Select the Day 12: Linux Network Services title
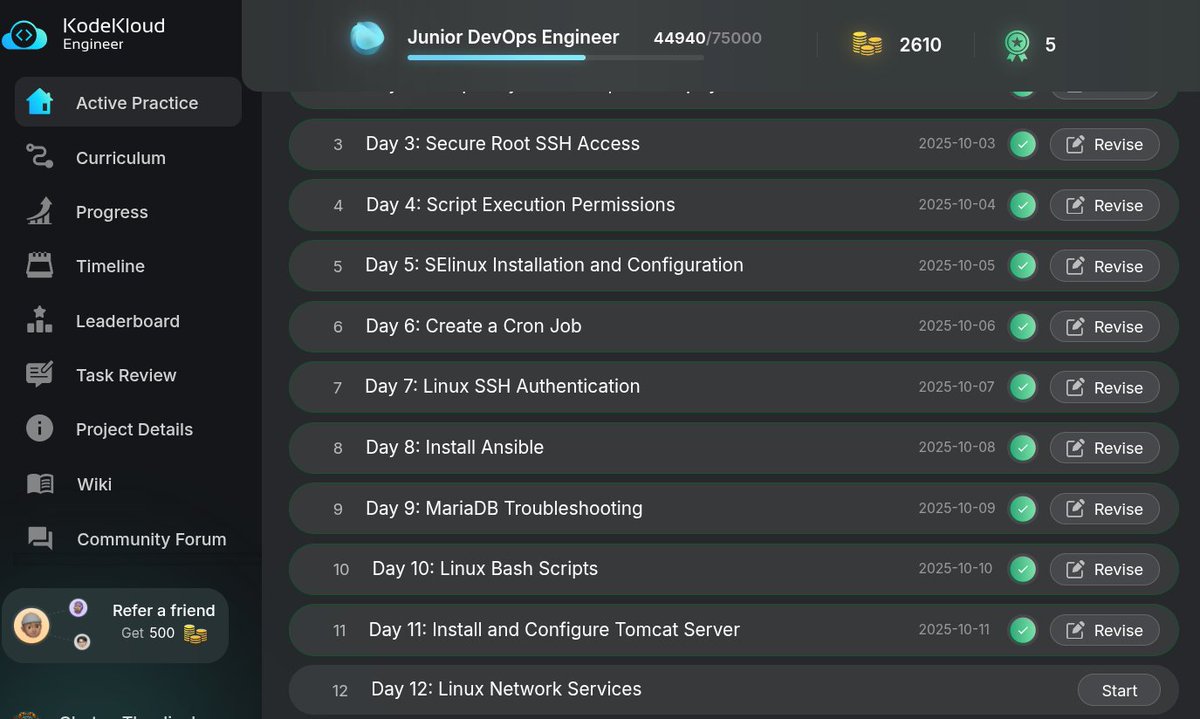 pyautogui.click(x=506, y=689)
